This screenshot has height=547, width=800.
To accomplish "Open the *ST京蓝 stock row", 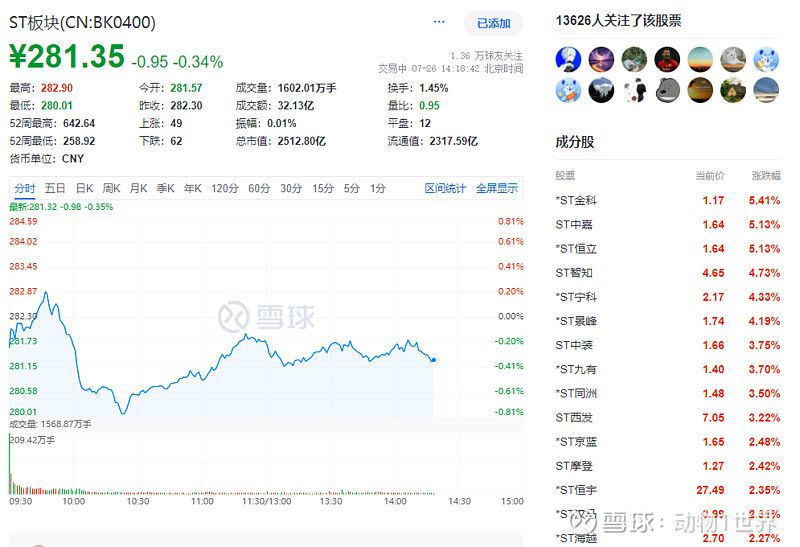I will [668, 442].
